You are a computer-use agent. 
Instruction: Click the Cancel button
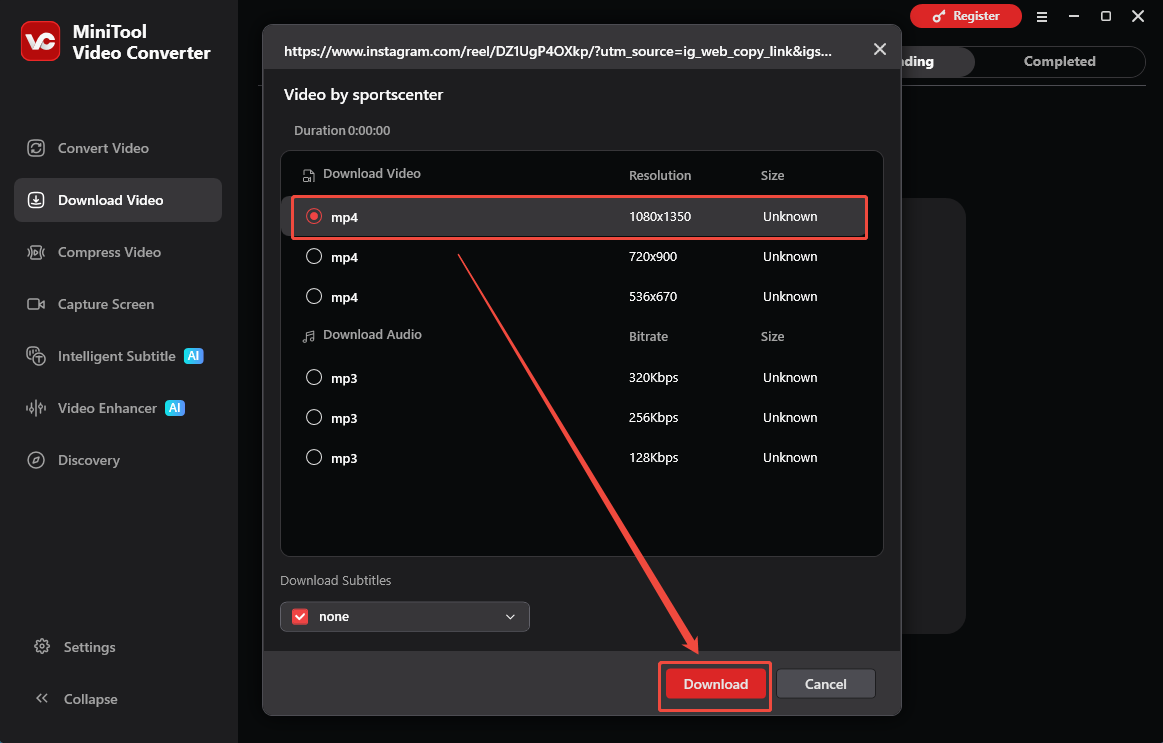826,684
